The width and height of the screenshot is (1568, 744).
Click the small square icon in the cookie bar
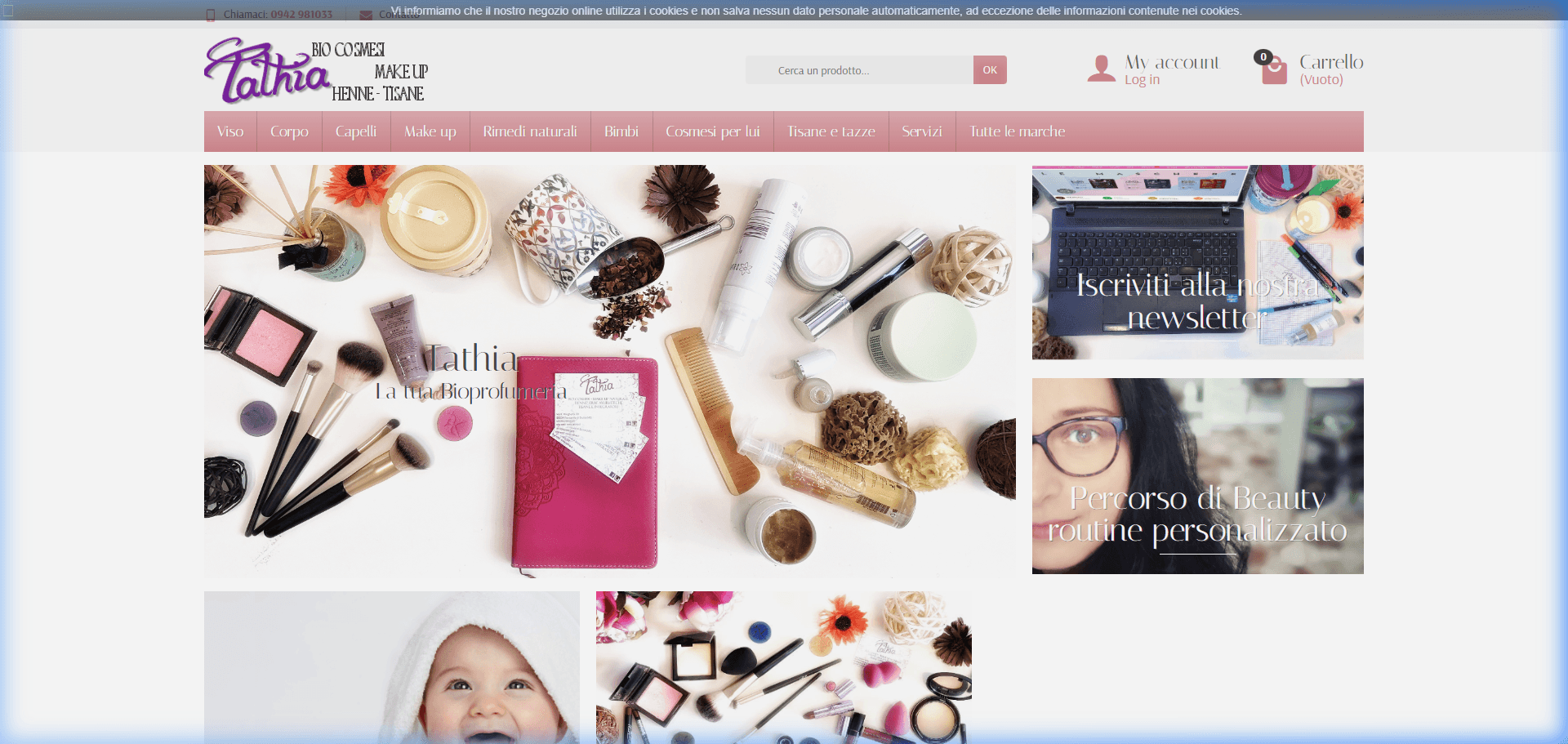[7, 11]
